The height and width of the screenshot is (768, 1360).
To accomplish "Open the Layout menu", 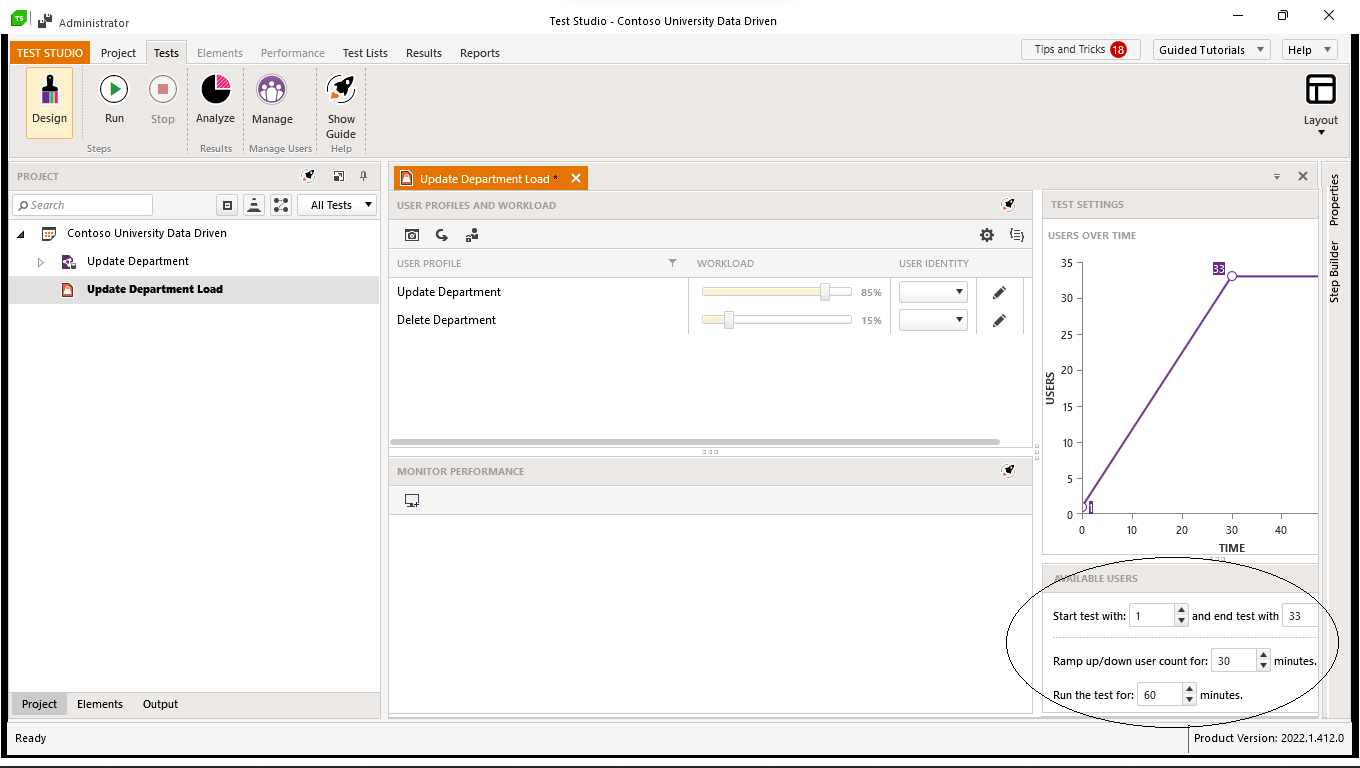I will 1320,104.
